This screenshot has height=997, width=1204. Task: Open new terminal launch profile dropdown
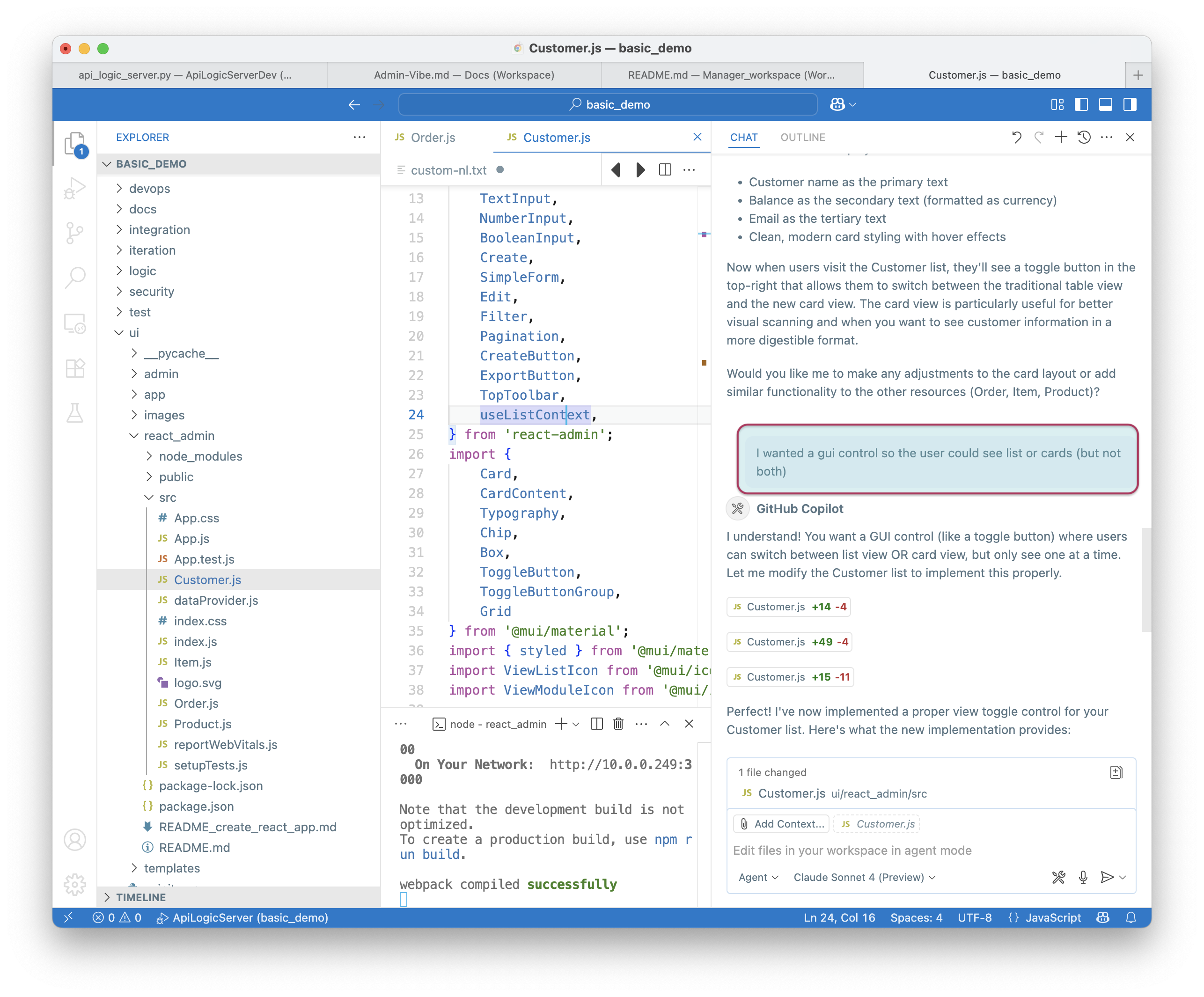click(576, 724)
